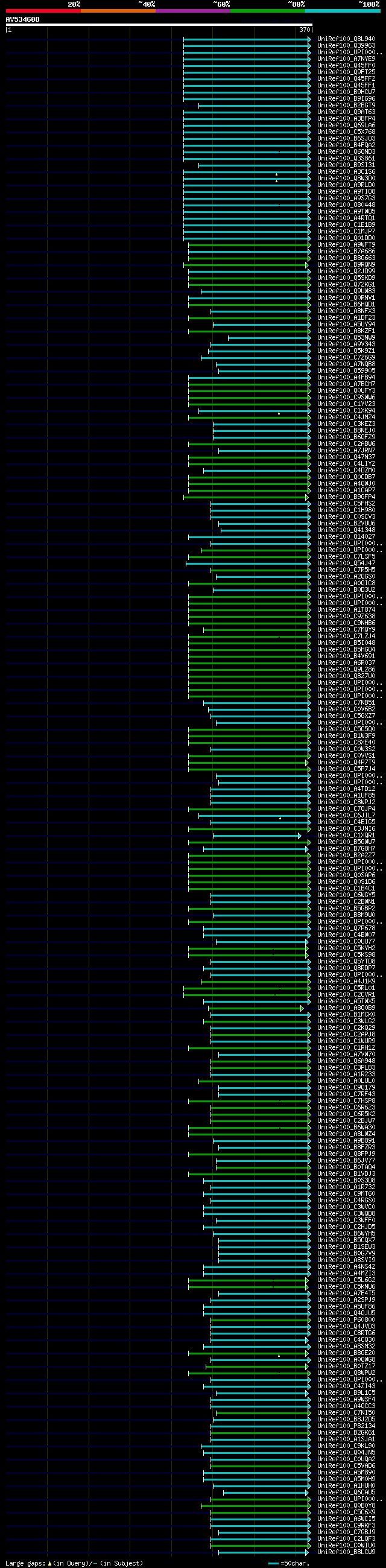
Task: Click the green ~80% identity legend segment
Action: click(268, 11)
